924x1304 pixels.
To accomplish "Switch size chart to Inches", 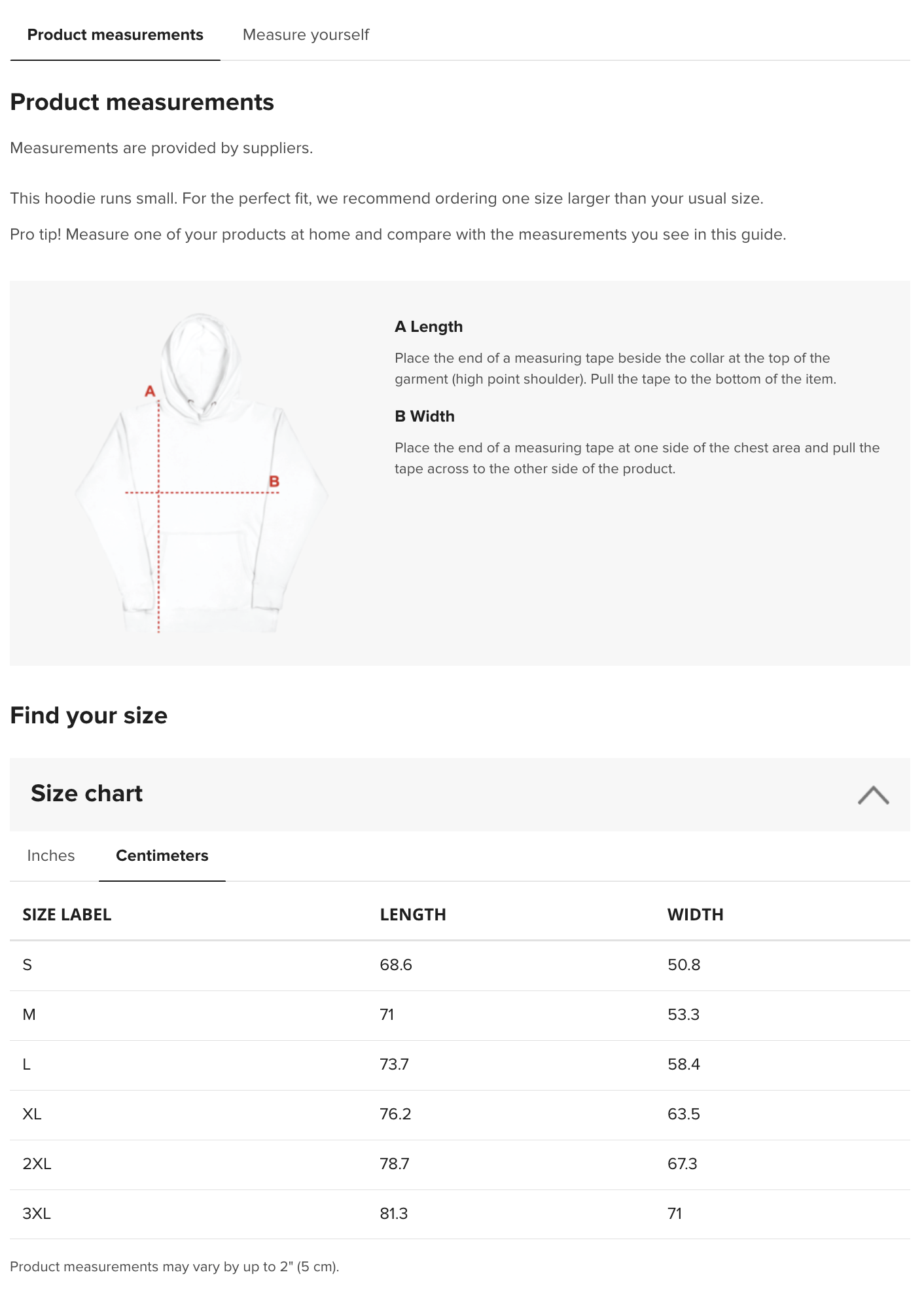I will [51, 856].
